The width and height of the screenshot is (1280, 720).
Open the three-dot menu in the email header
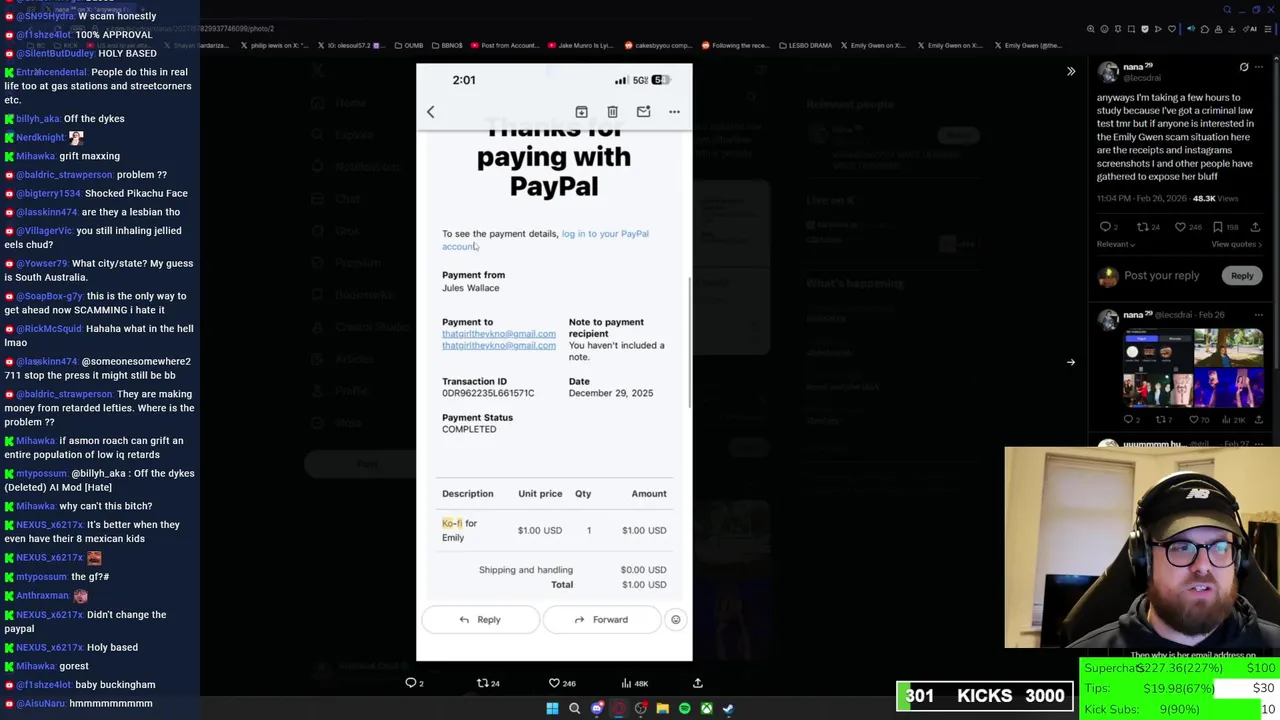tap(674, 112)
